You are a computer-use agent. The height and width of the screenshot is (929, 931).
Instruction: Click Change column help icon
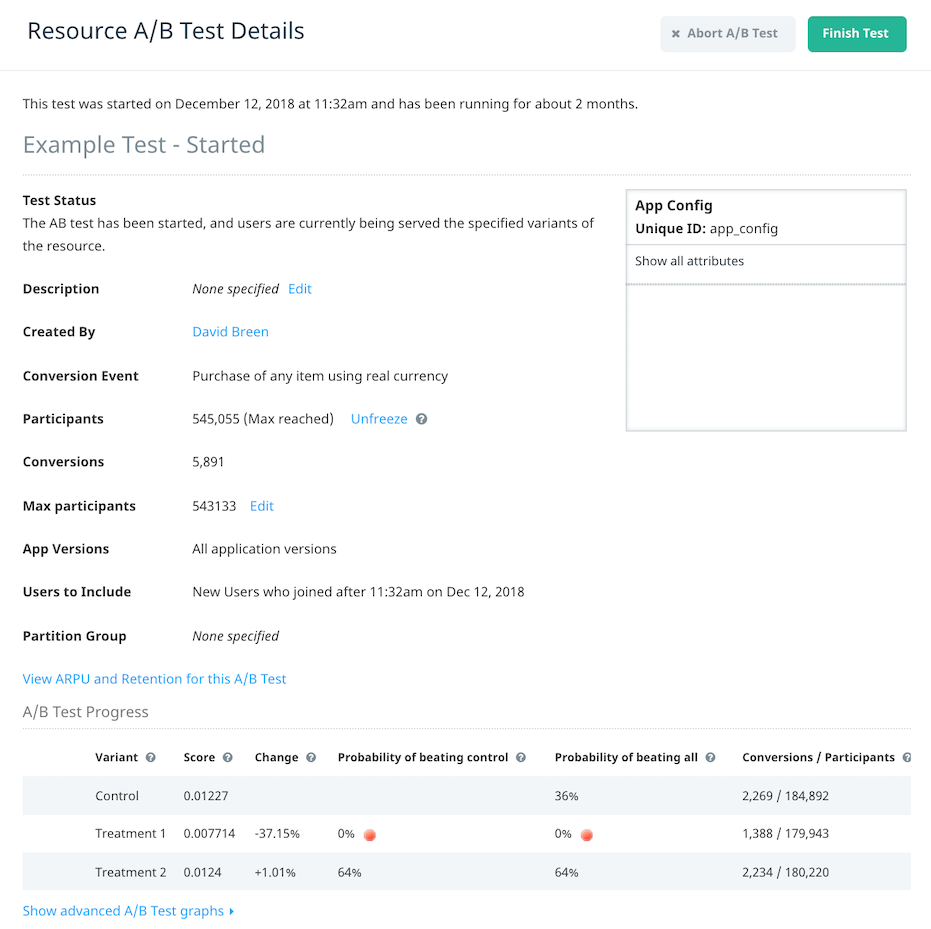pos(311,757)
